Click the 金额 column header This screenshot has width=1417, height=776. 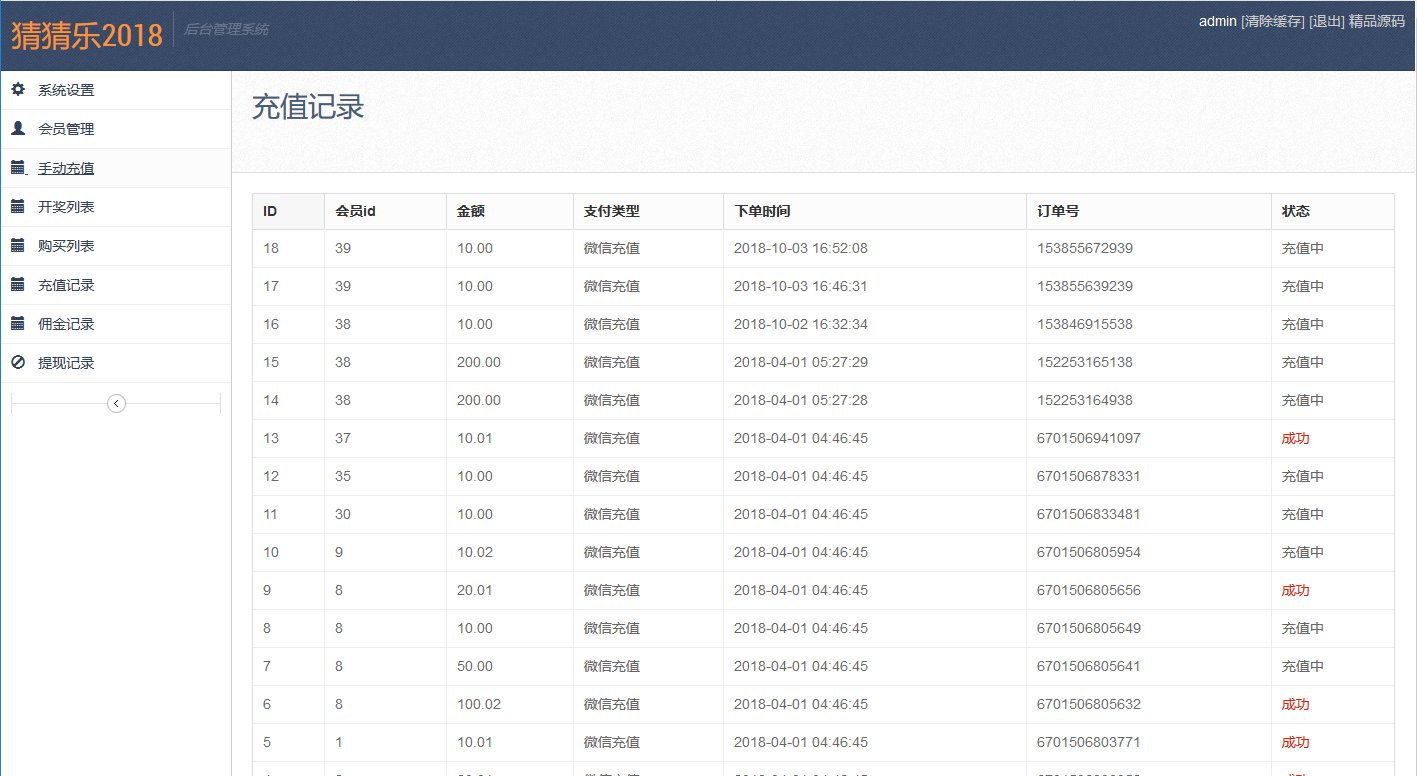tap(471, 211)
